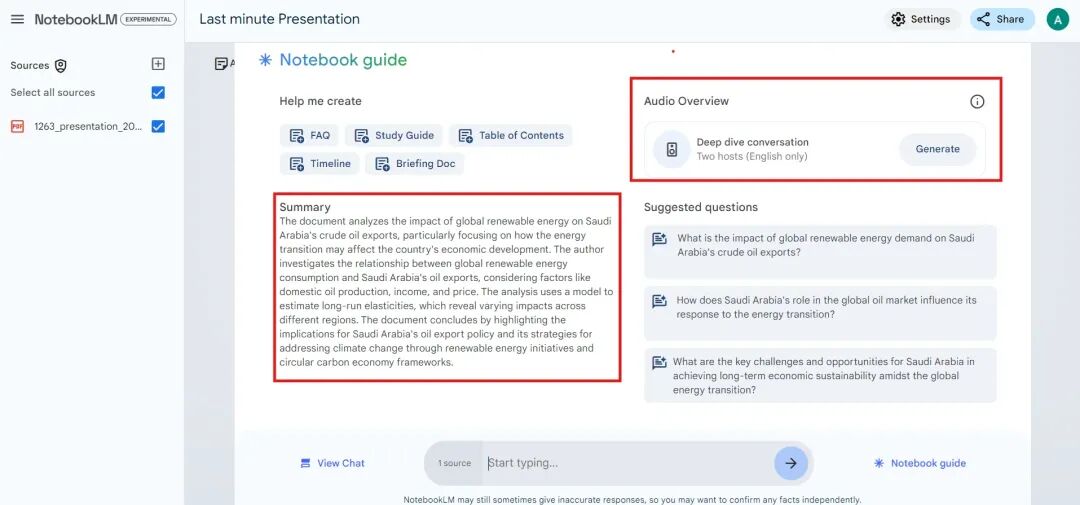Submit the chat with the arrow button
Image resolution: width=1080 pixels, height=505 pixels.
coord(791,463)
